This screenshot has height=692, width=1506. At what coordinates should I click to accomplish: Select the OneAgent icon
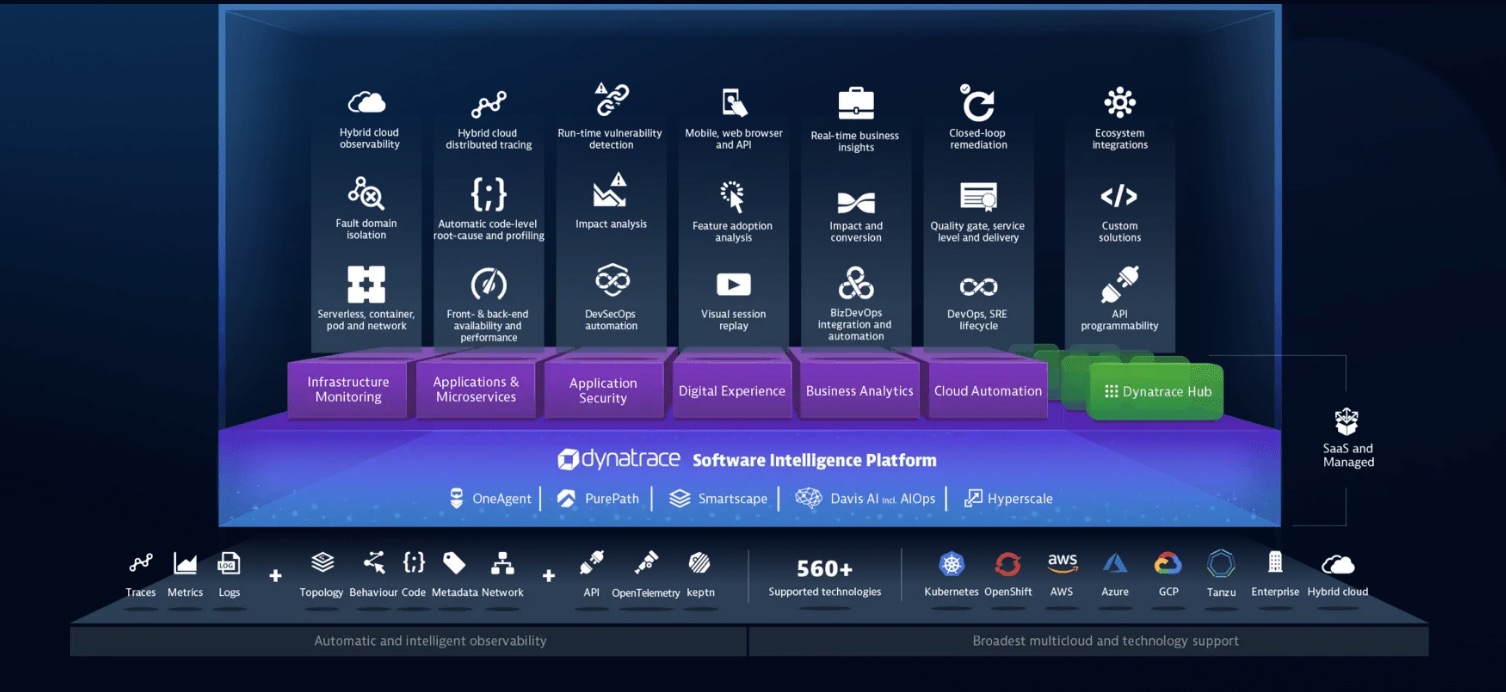coord(457,498)
